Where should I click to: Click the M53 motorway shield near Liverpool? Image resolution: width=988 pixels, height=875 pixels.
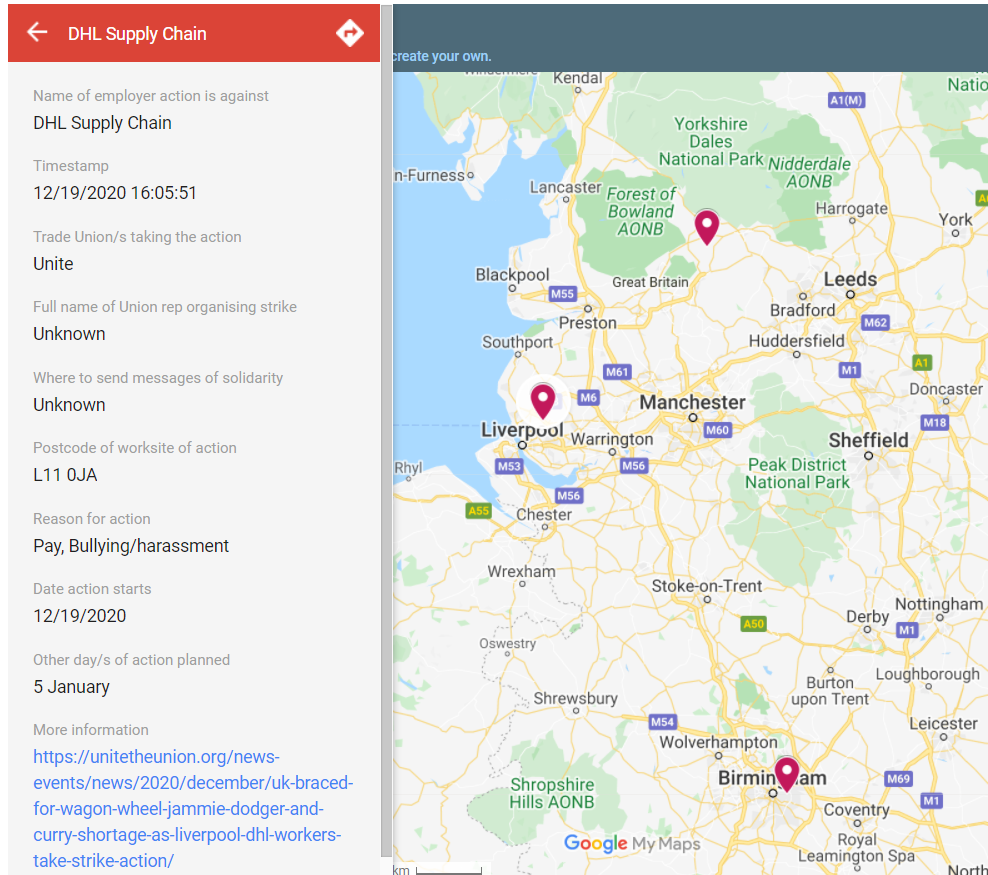point(508,466)
